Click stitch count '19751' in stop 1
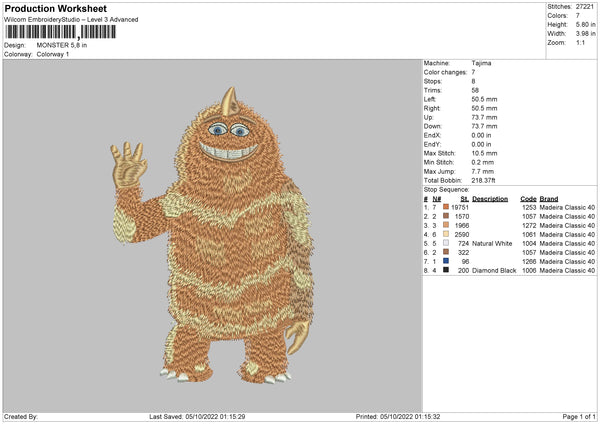The image size is (600, 424). 460,207
